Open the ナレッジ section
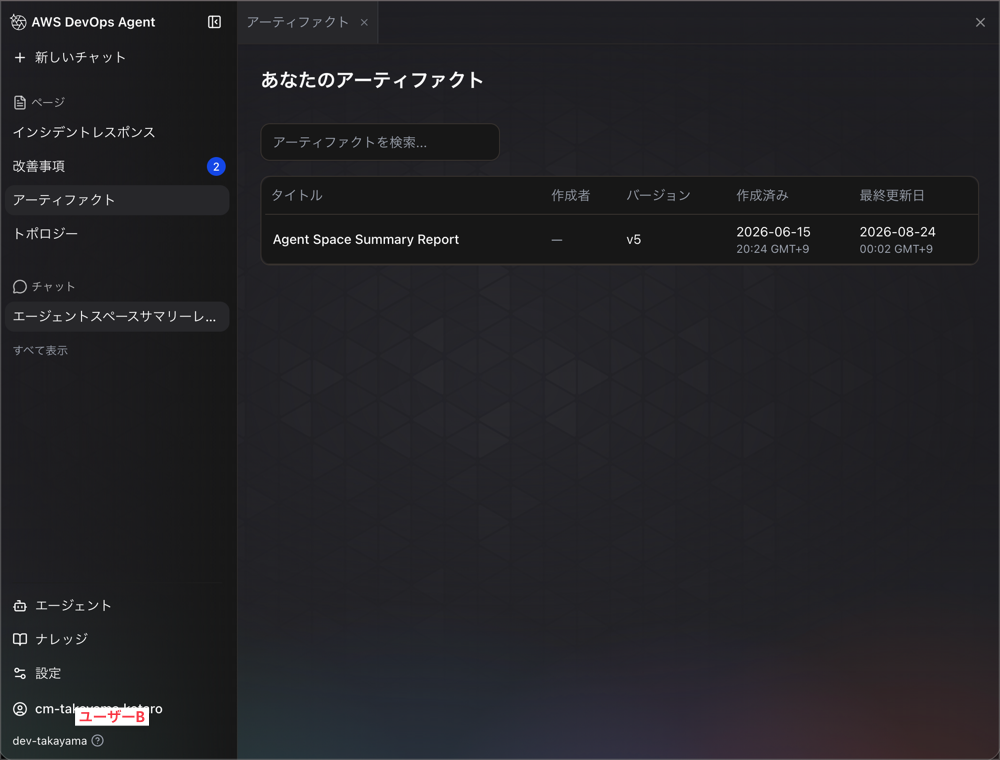The image size is (1000, 760). click(61, 639)
